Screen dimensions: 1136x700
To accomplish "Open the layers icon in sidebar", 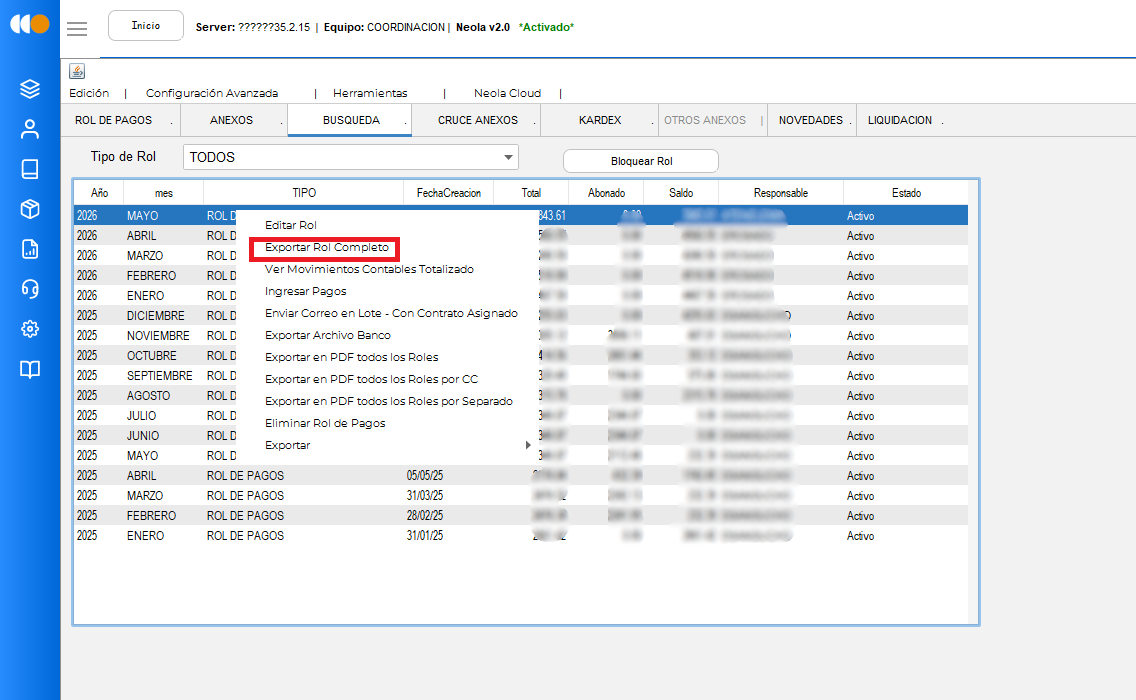I will point(30,89).
